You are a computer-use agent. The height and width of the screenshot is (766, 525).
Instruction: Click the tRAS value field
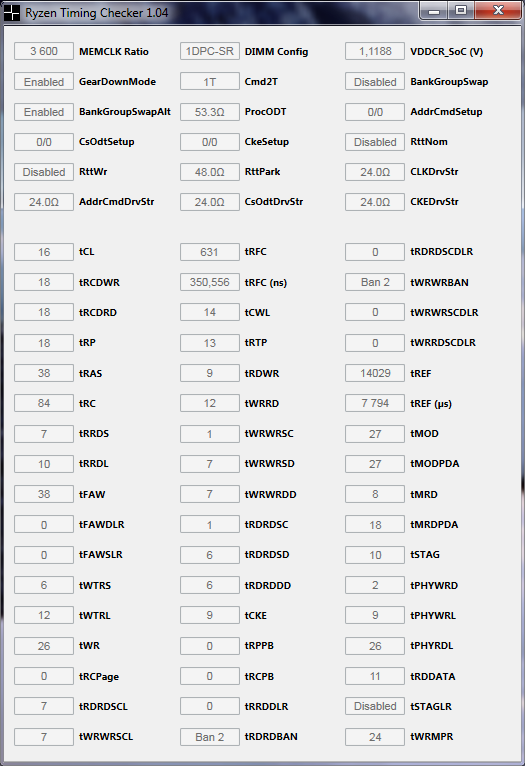pyautogui.click(x=44, y=373)
